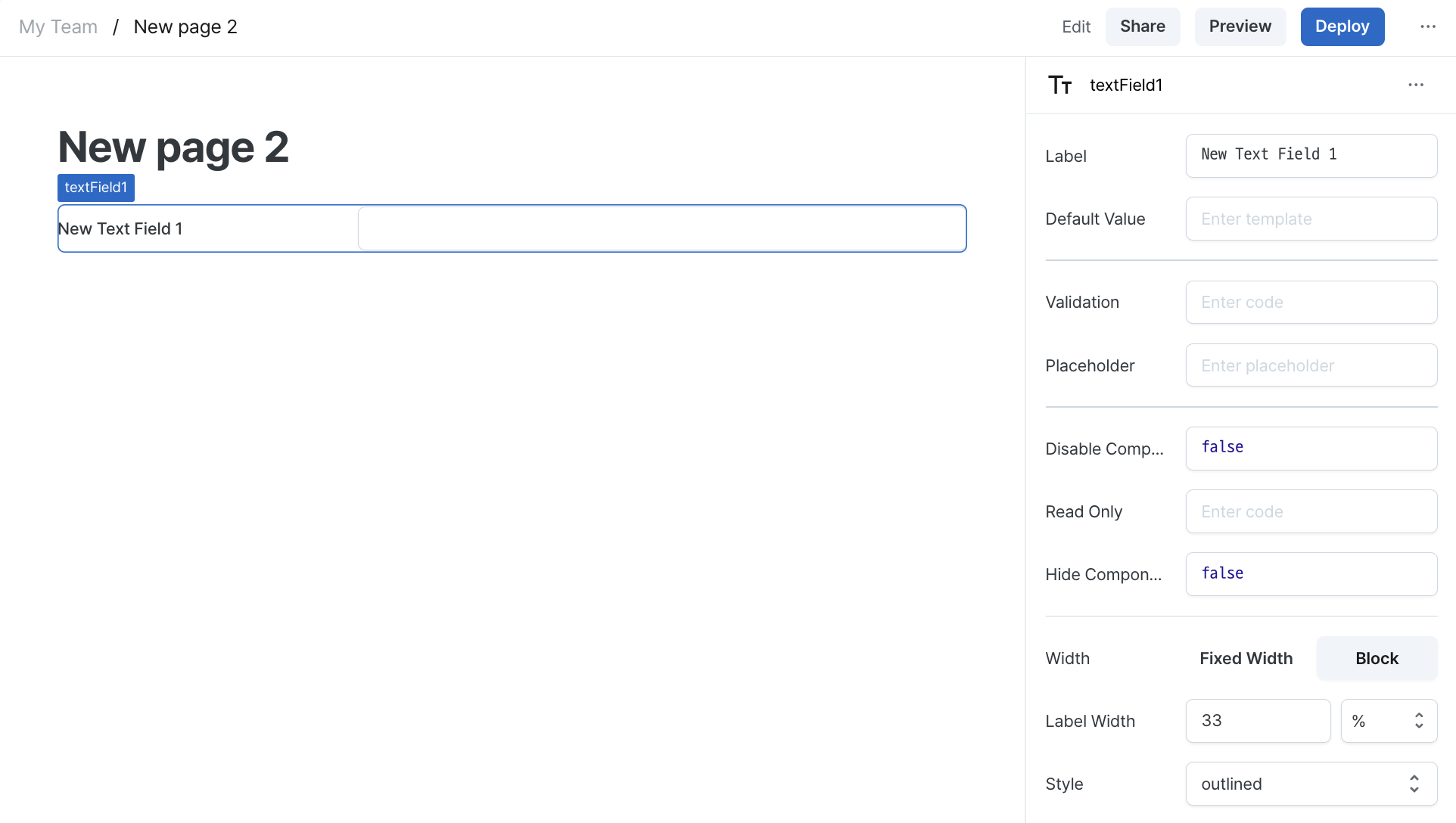
Task: Click the Label Width property label
Action: (1090, 722)
